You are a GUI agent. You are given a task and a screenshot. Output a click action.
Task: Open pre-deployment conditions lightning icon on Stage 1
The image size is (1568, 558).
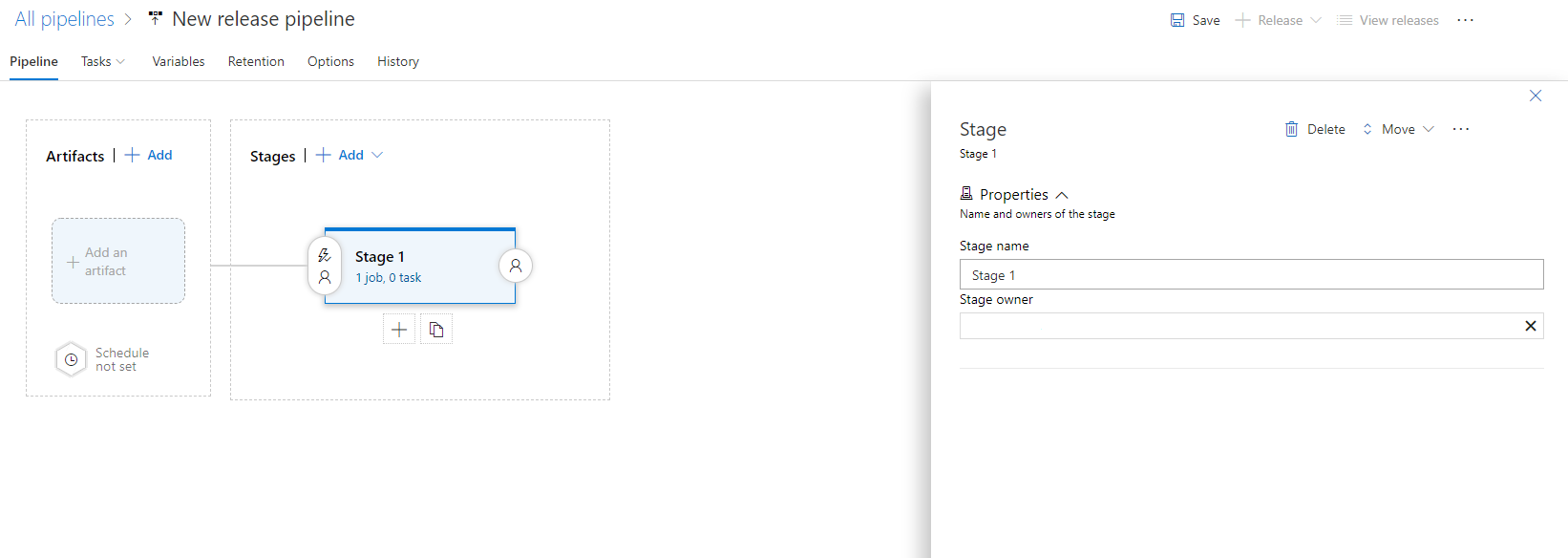[325, 254]
